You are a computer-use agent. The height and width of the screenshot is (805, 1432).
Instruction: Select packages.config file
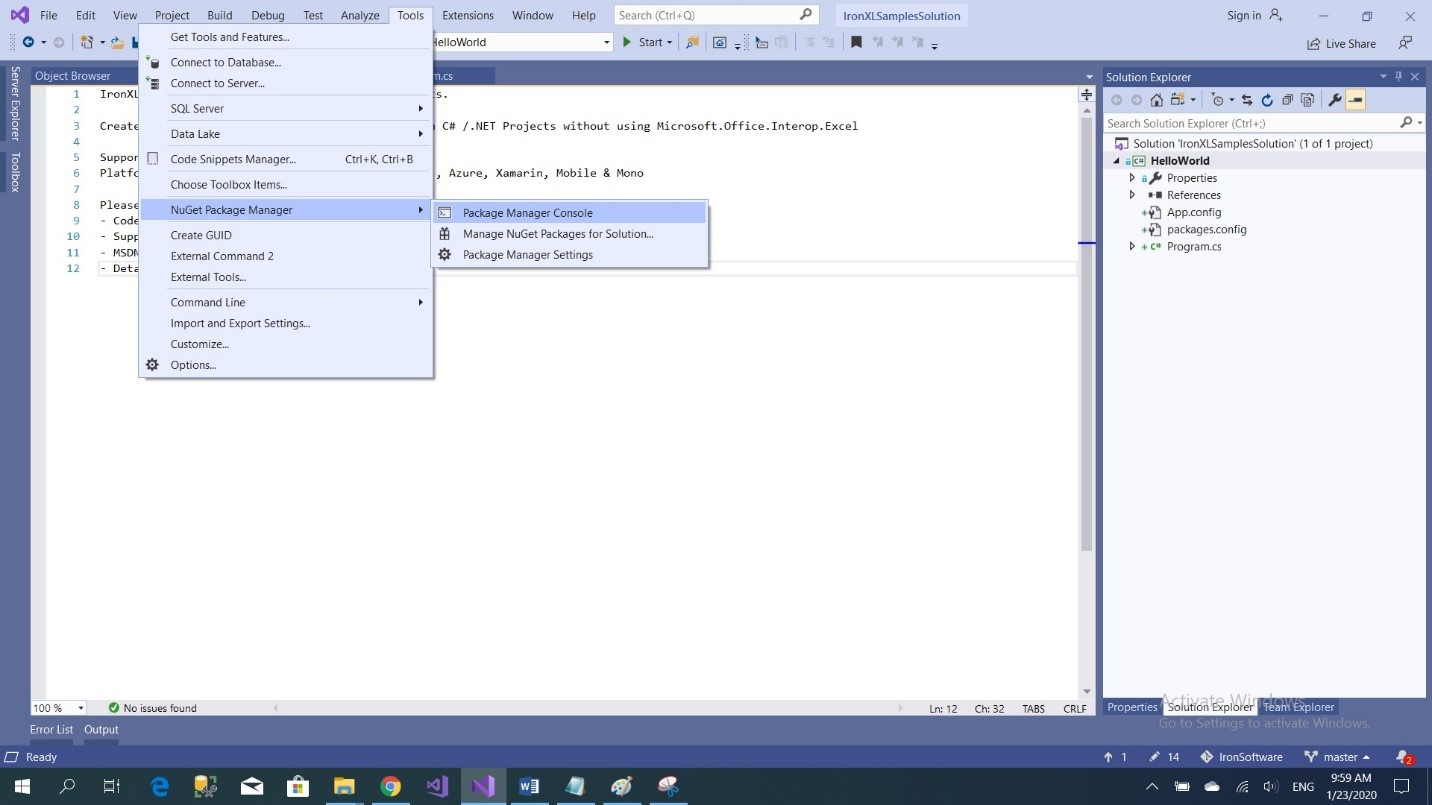(x=1206, y=229)
